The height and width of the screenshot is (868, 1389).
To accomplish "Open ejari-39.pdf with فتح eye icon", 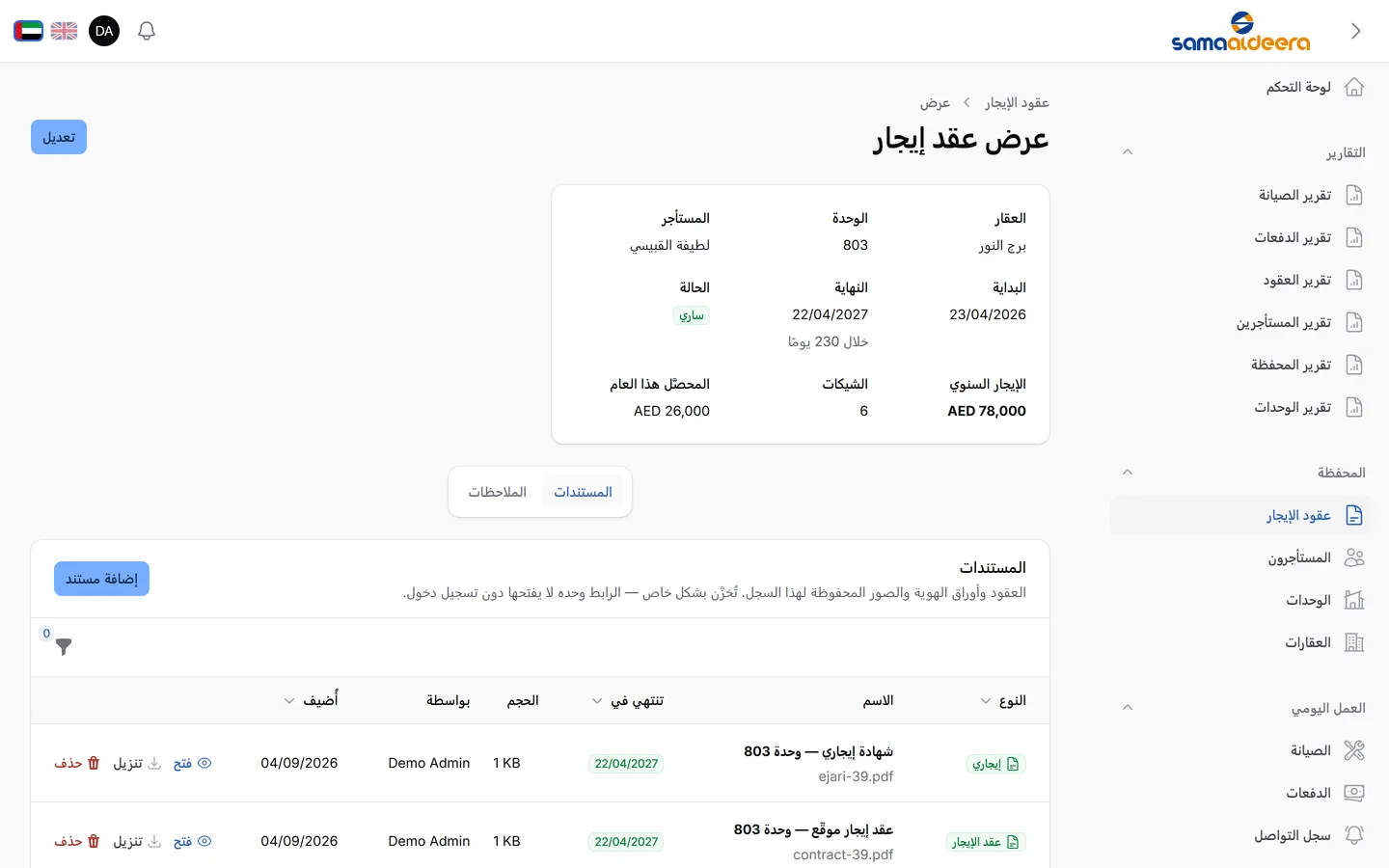I will coord(192,763).
